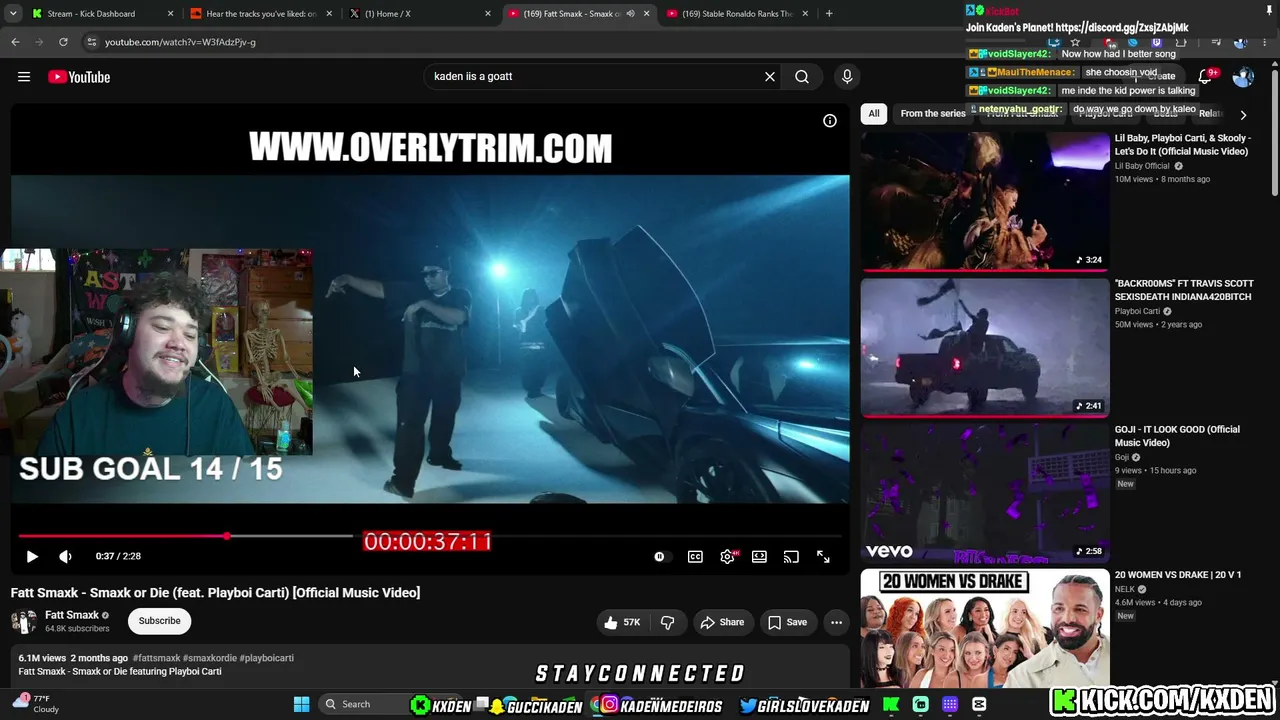Open more actions ellipsis under video
Screen dimensions: 1280x720
tap(836, 622)
